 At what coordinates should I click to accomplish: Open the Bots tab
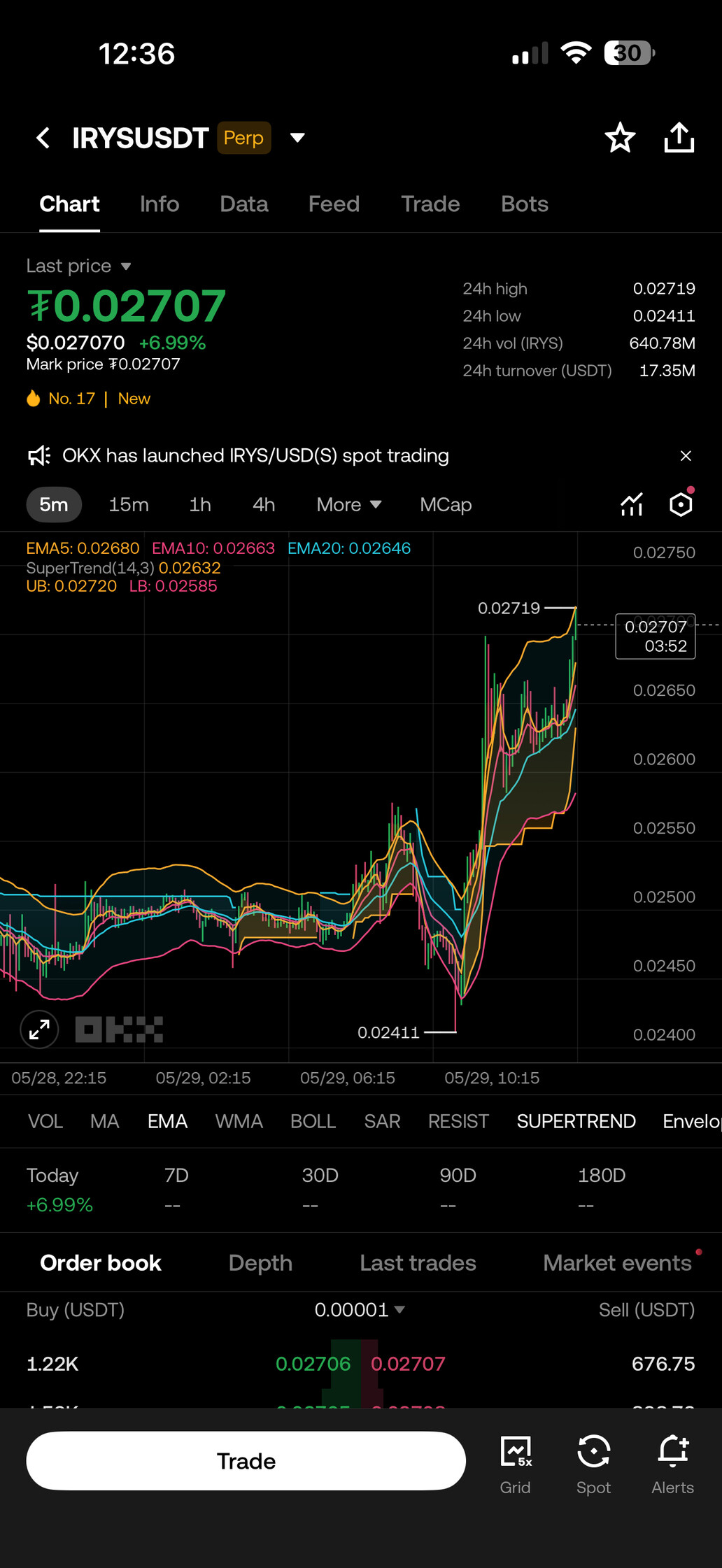pos(525,204)
